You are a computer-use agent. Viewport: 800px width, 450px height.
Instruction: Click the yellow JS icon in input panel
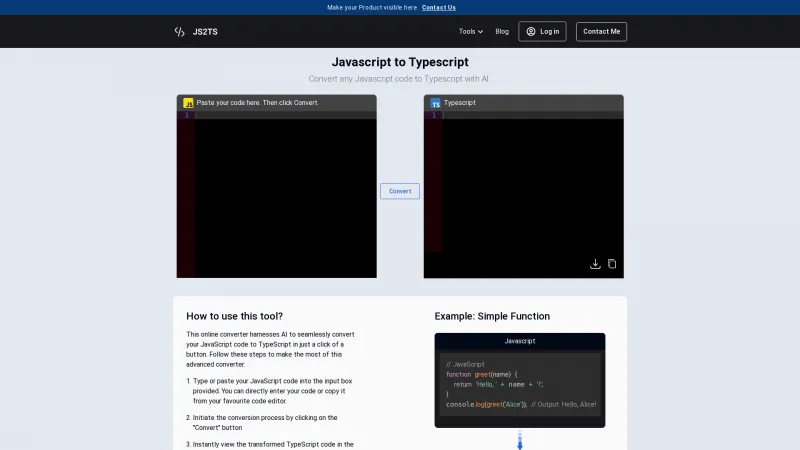pyautogui.click(x=188, y=103)
